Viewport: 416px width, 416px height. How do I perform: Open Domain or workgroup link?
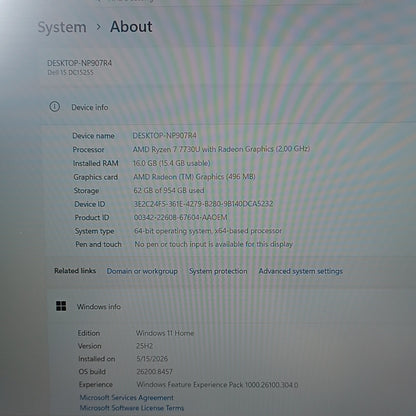point(142,271)
